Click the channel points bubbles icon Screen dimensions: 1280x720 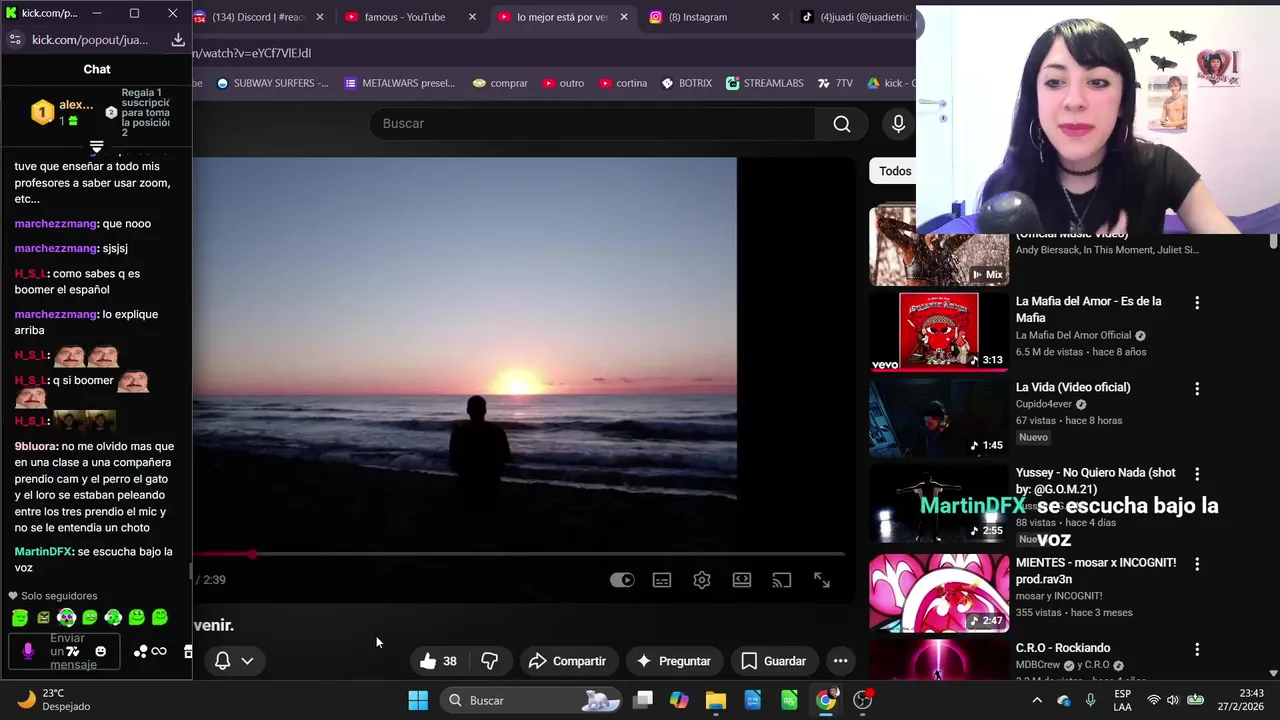(x=140, y=652)
